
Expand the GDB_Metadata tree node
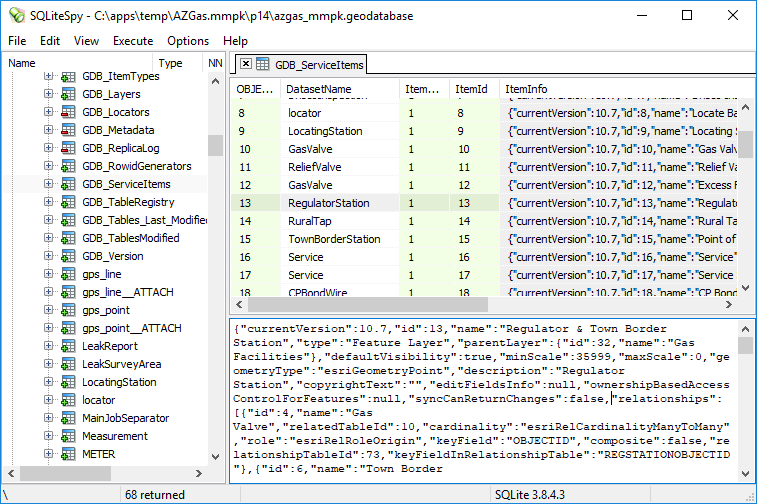(48, 130)
